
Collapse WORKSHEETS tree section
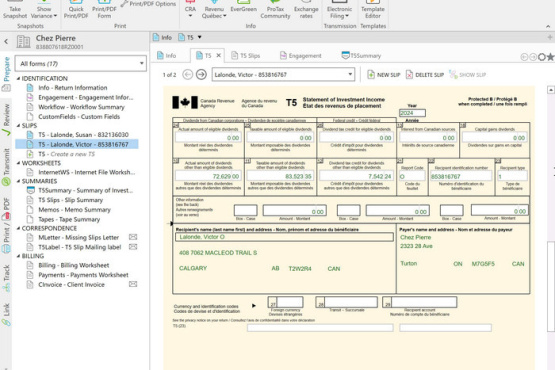(x=18, y=163)
